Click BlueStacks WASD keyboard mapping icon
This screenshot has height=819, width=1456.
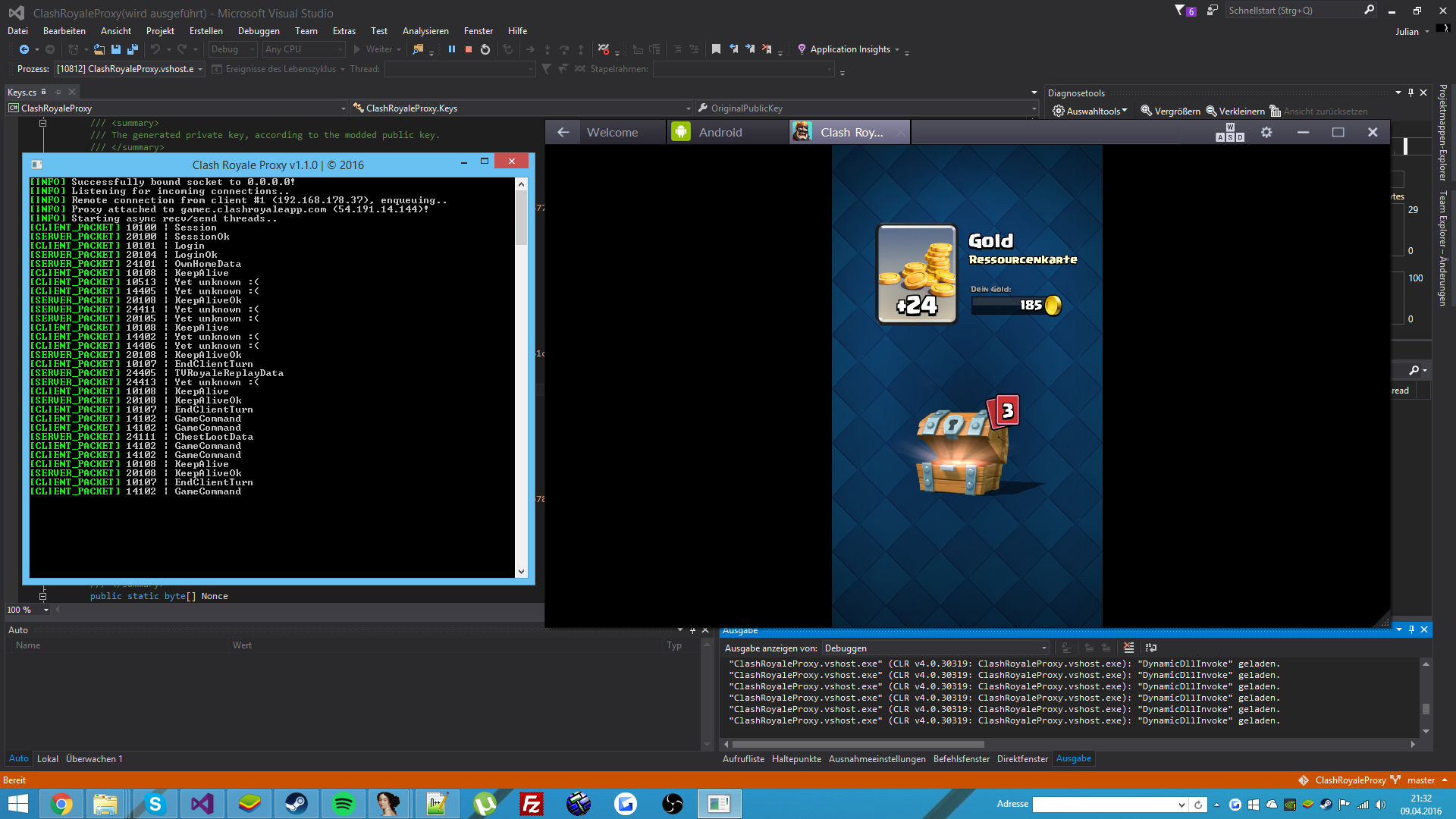coord(1230,133)
